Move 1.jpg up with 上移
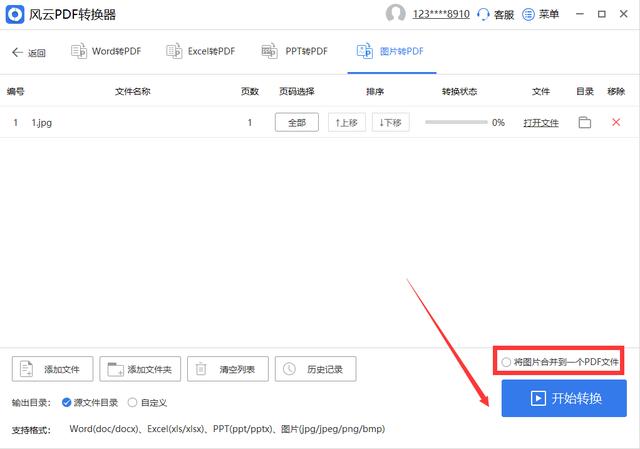This screenshot has width=640, height=449. click(x=347, y=122)
